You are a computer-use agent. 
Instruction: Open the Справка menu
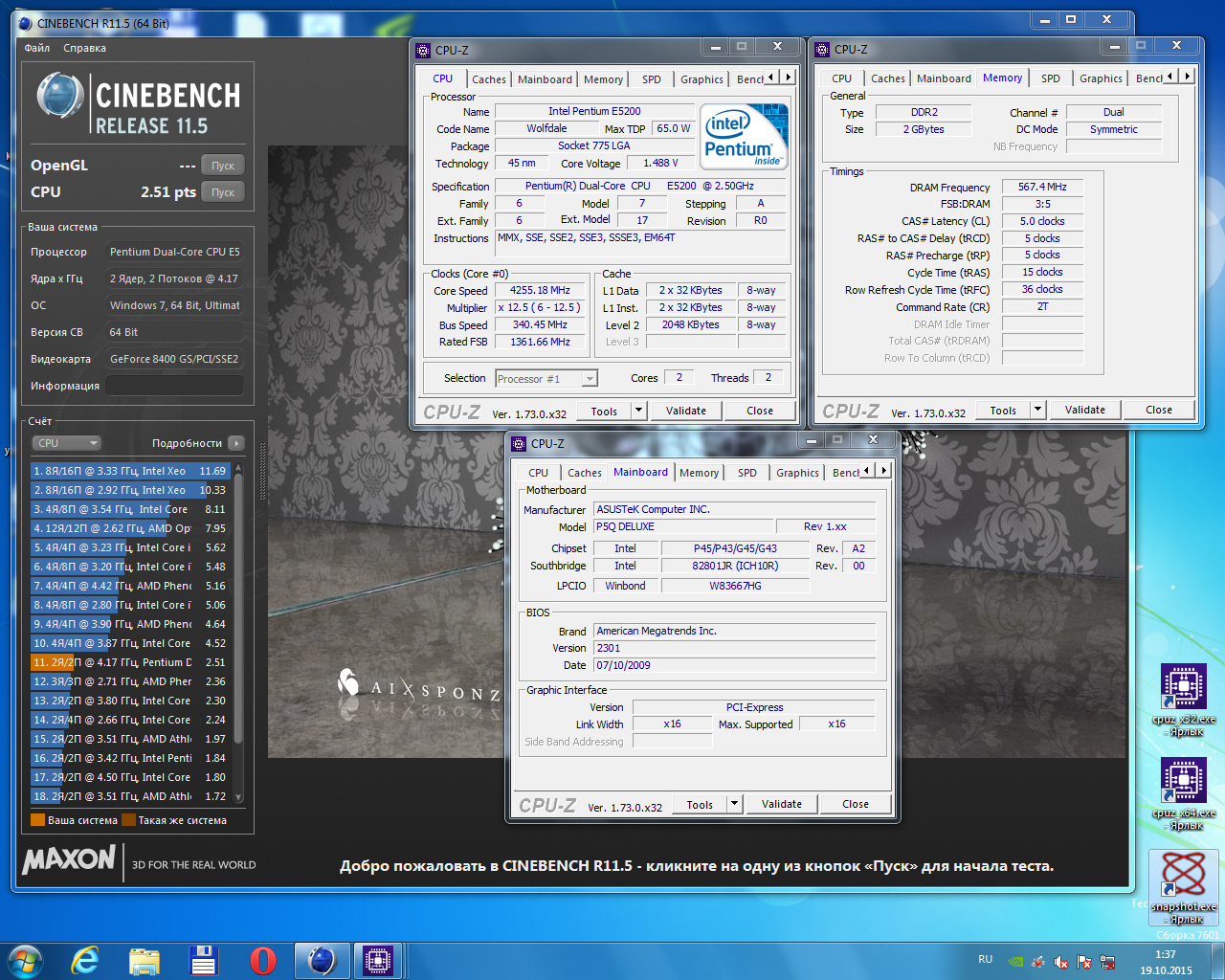[x=84, y=48]
